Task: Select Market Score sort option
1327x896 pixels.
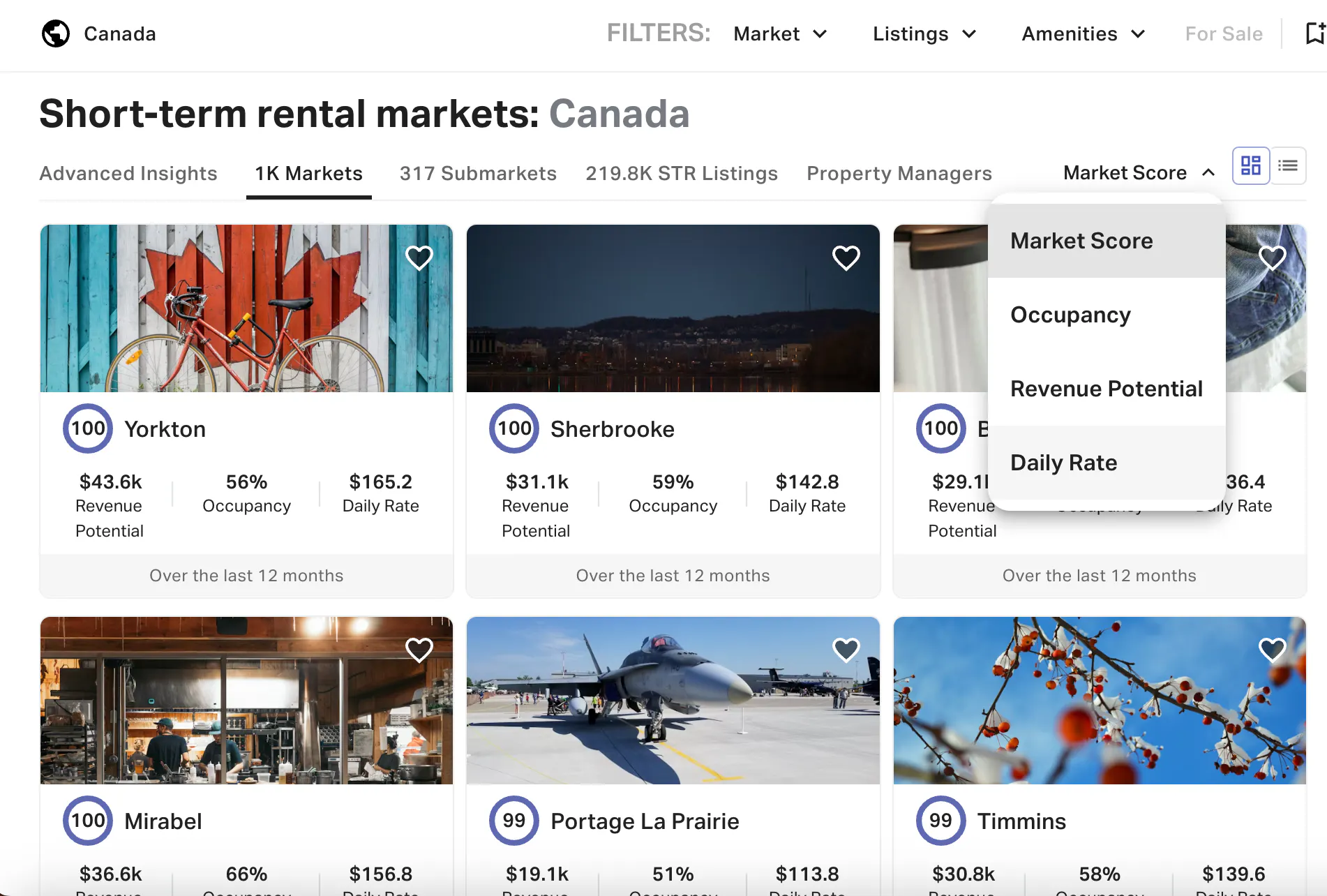Action: coord(1107,241)
